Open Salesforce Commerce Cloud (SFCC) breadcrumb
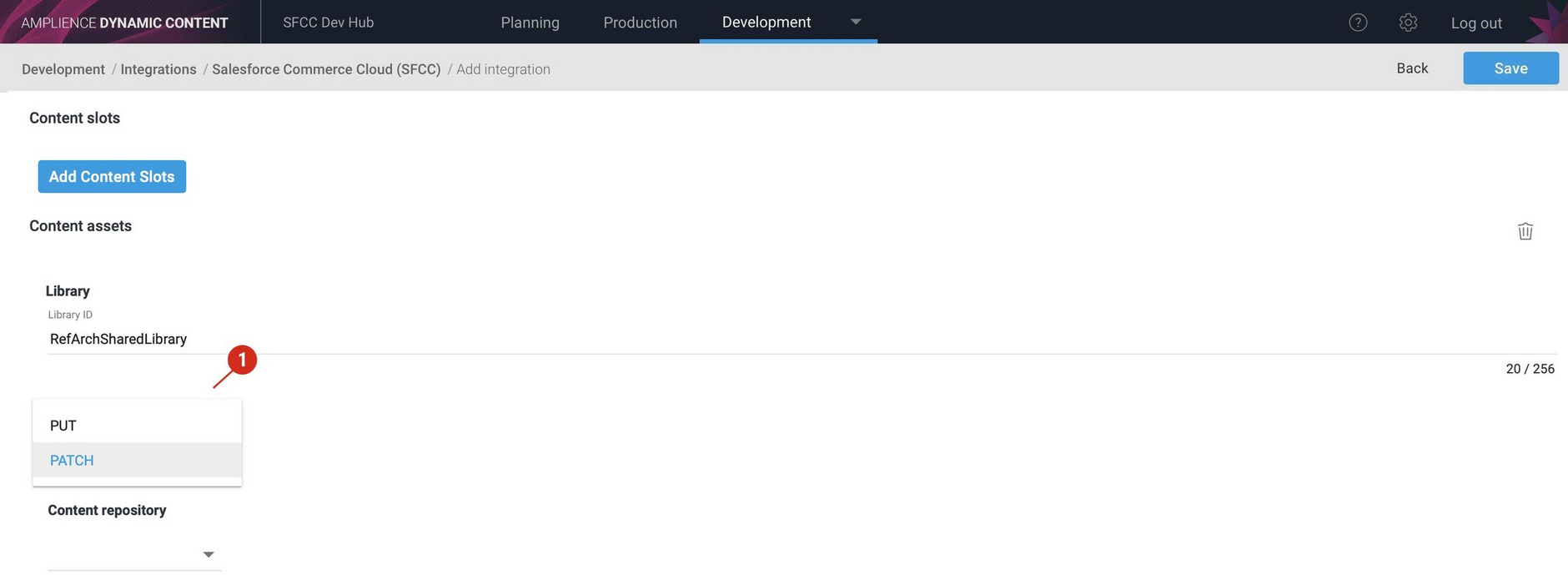The image size is (1568, 575). tap(326, 69)
